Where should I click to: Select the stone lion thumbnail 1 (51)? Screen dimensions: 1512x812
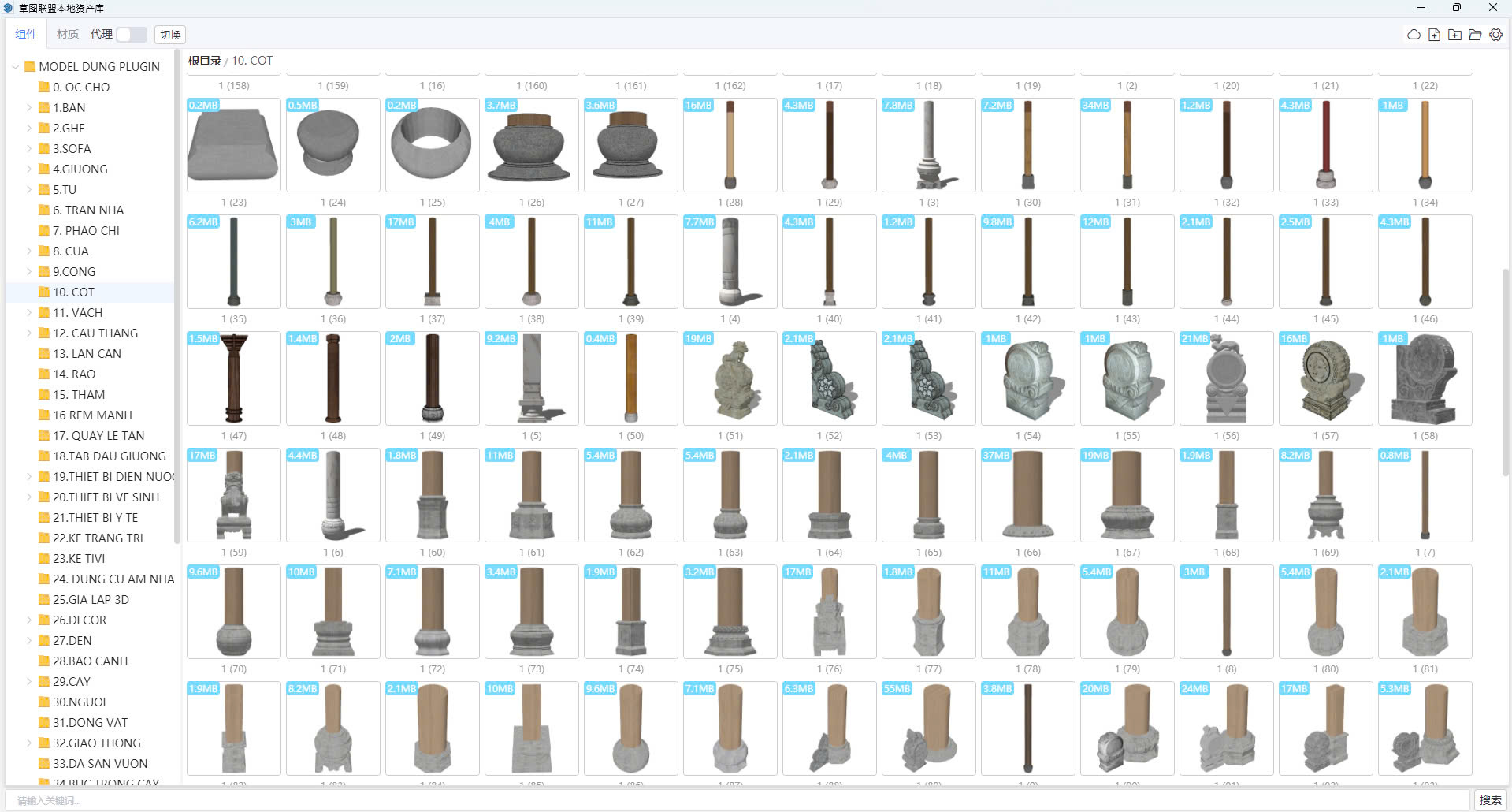tap(730, 378)
